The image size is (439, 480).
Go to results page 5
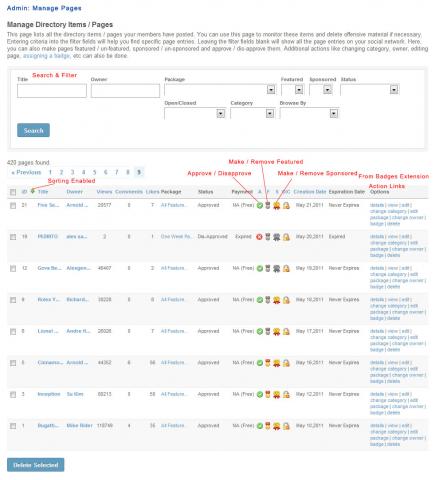pos(94,172)
